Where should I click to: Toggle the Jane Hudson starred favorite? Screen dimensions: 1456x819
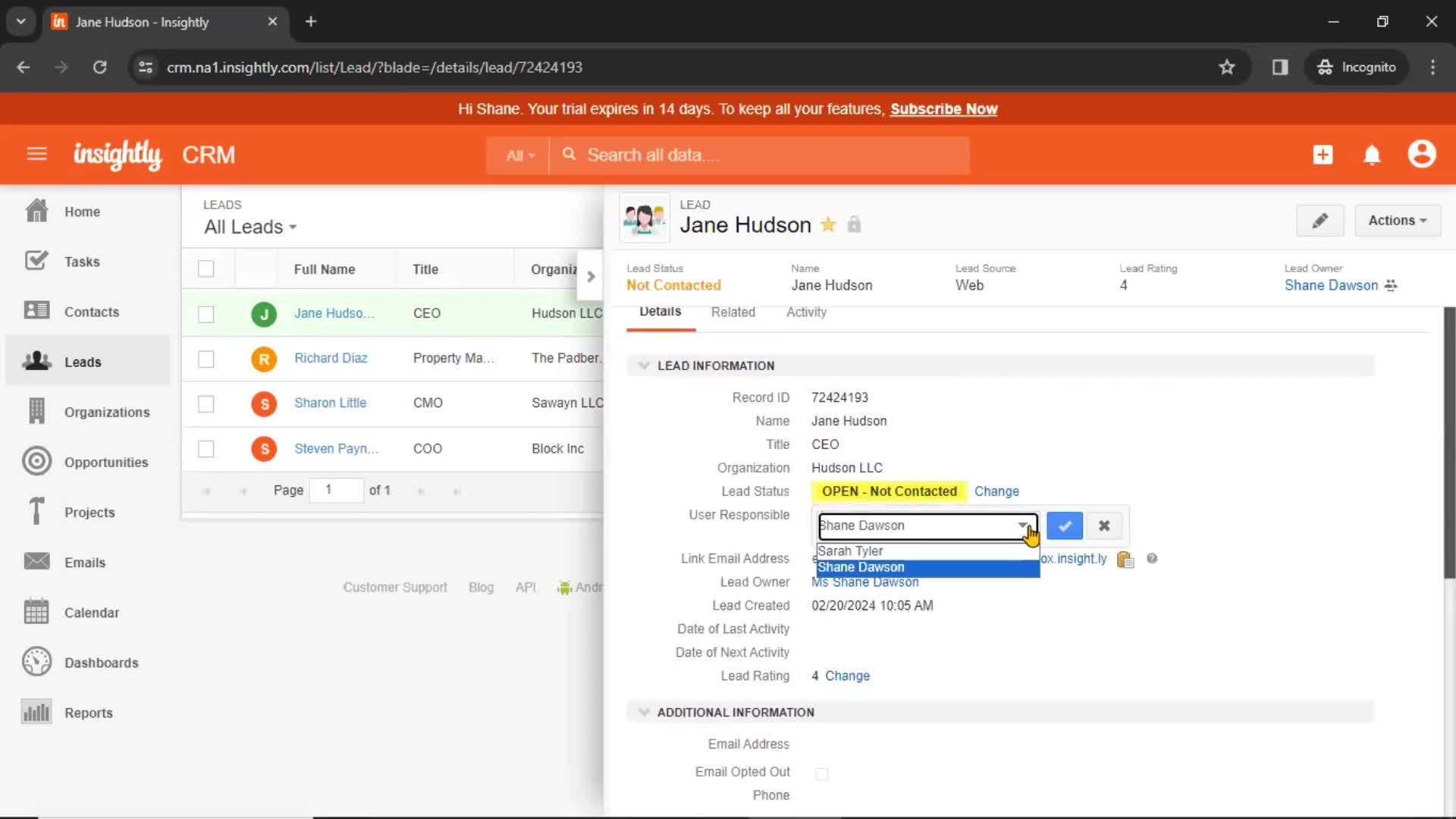click(x=828, y=223)
